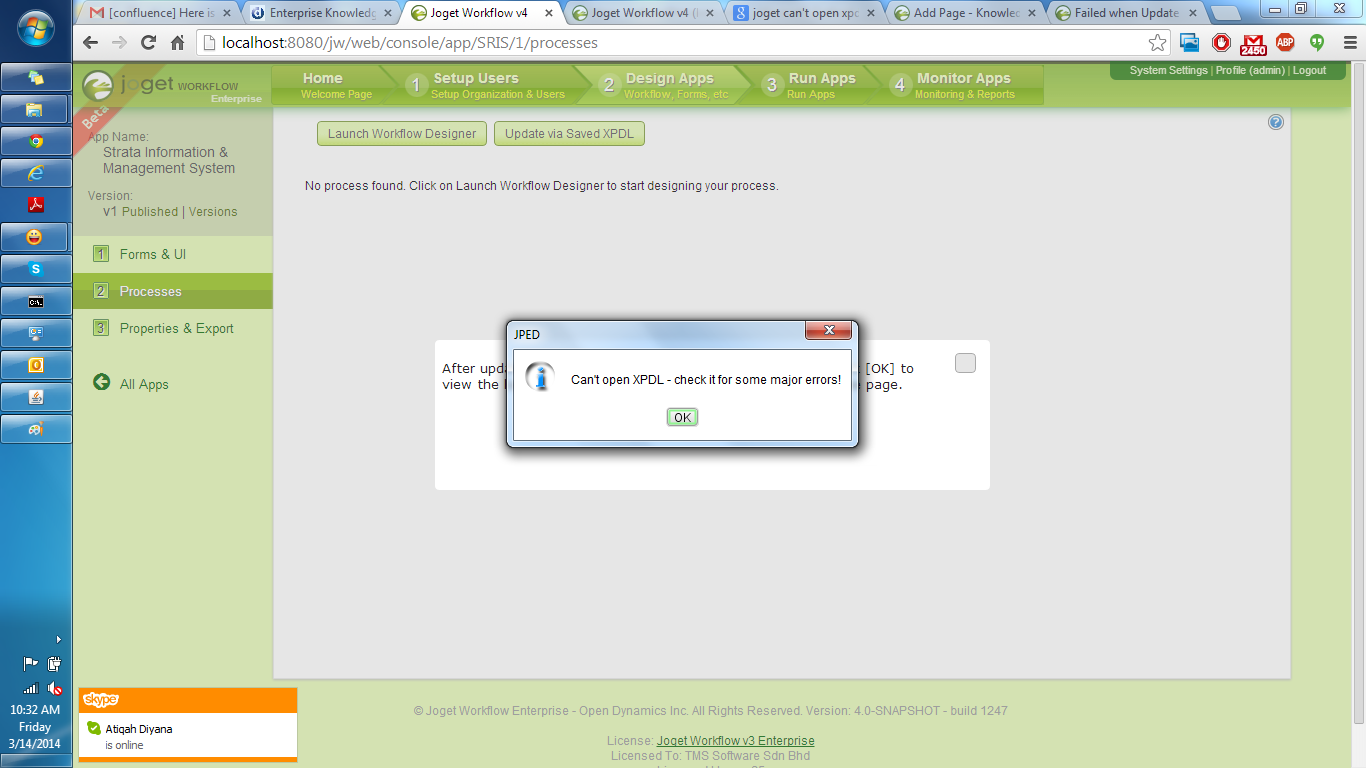Click the address bar URL field
Image resolution: width=1366 pixels, height=768 pixels.
670,43
